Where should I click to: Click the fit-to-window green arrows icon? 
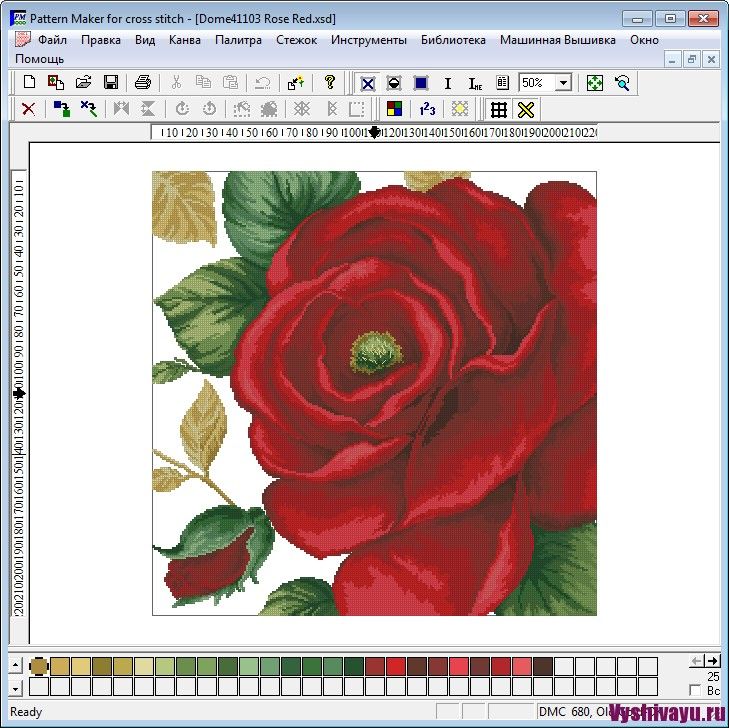595,83
